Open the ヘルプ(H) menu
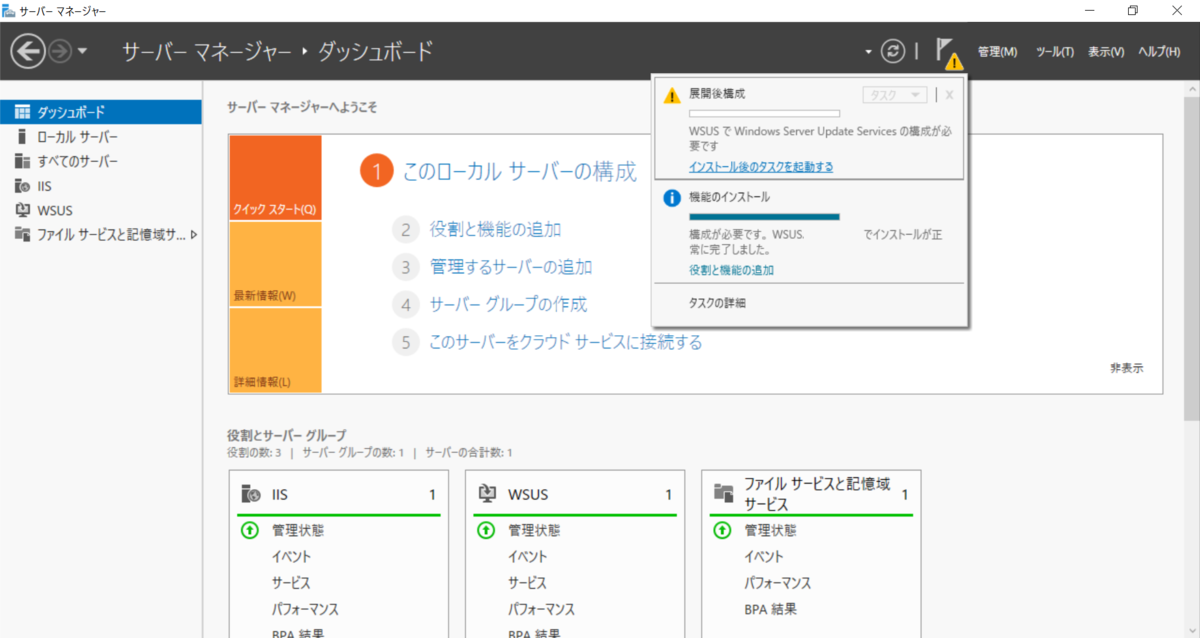This screenshot has height=638, width=1200. click(x=1159, y=52)
